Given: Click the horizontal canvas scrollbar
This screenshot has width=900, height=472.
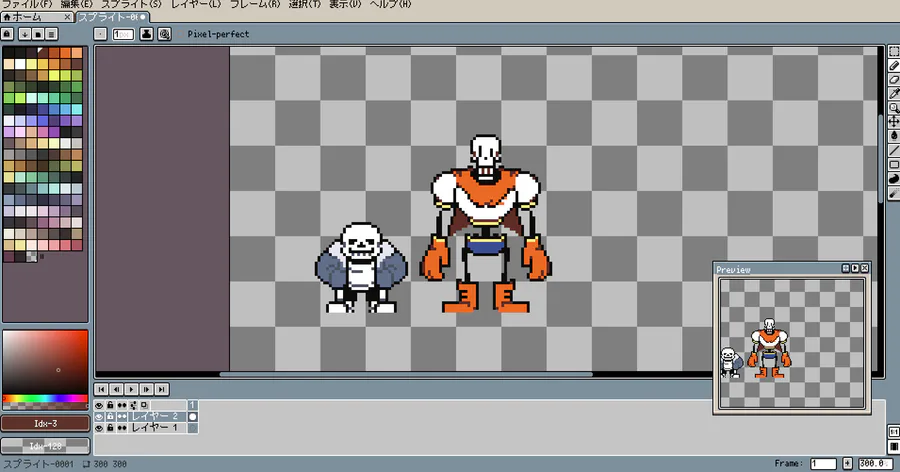Looking at the screenshot, I should (406, 374).
